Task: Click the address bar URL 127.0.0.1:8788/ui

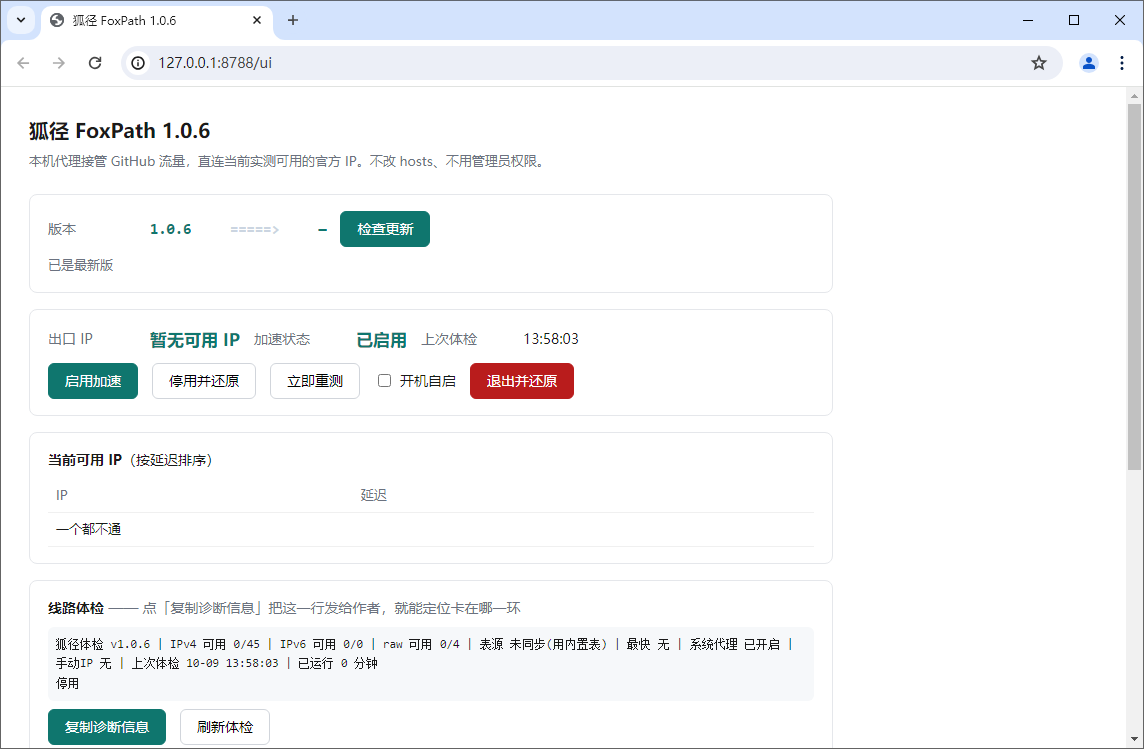Action: (215, 63)
